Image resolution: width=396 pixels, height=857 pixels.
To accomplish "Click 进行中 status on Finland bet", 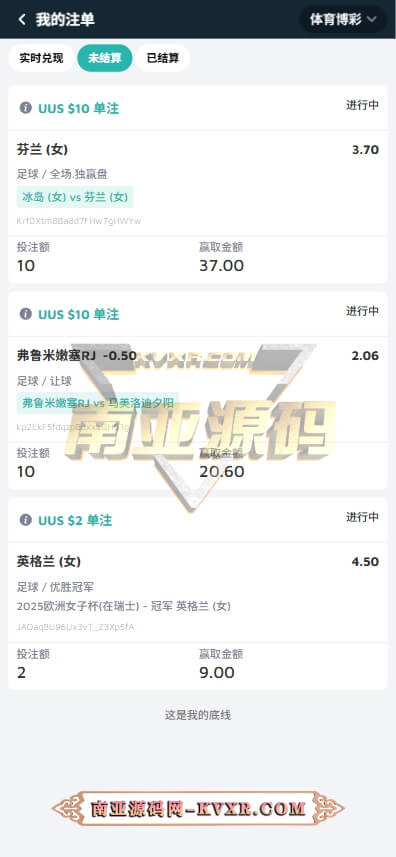I will 362,105.
